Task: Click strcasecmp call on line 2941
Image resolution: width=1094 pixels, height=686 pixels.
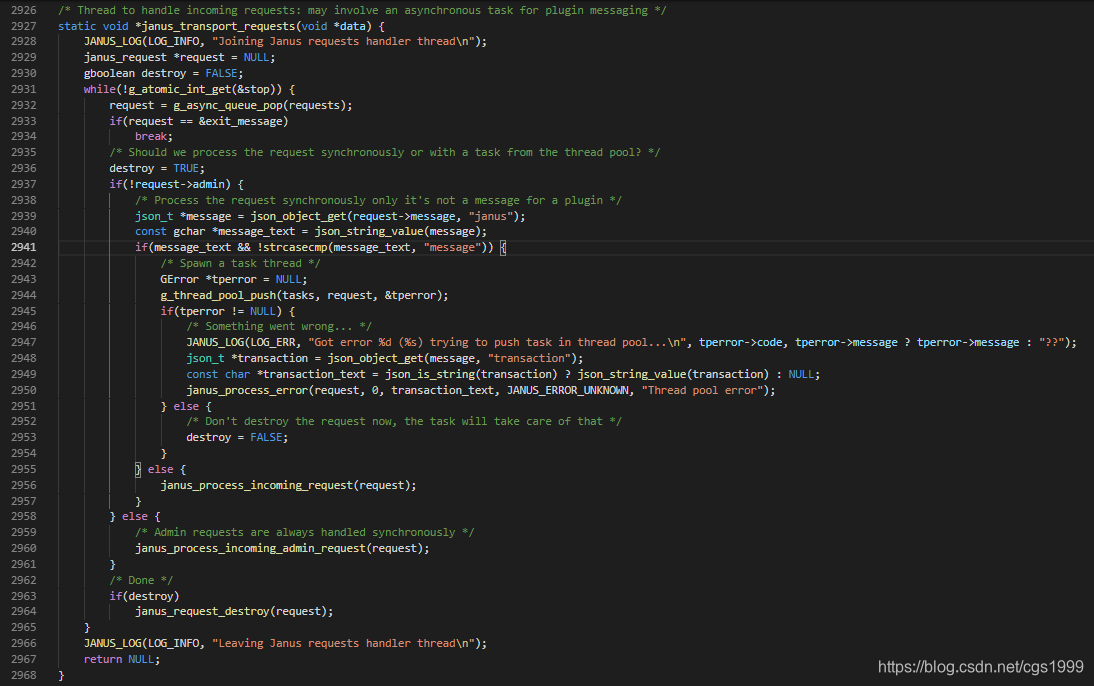Action: (x=375, y=247)
